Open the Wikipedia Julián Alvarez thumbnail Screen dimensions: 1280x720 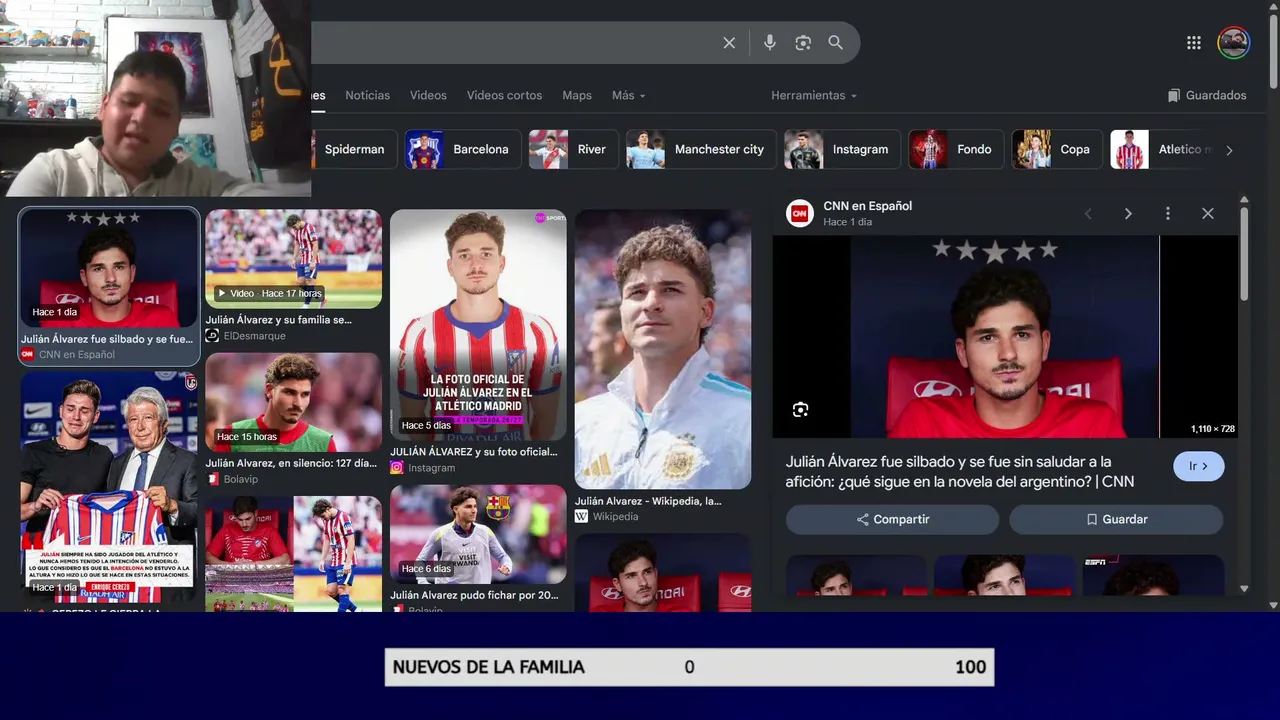tap(663, 349)
